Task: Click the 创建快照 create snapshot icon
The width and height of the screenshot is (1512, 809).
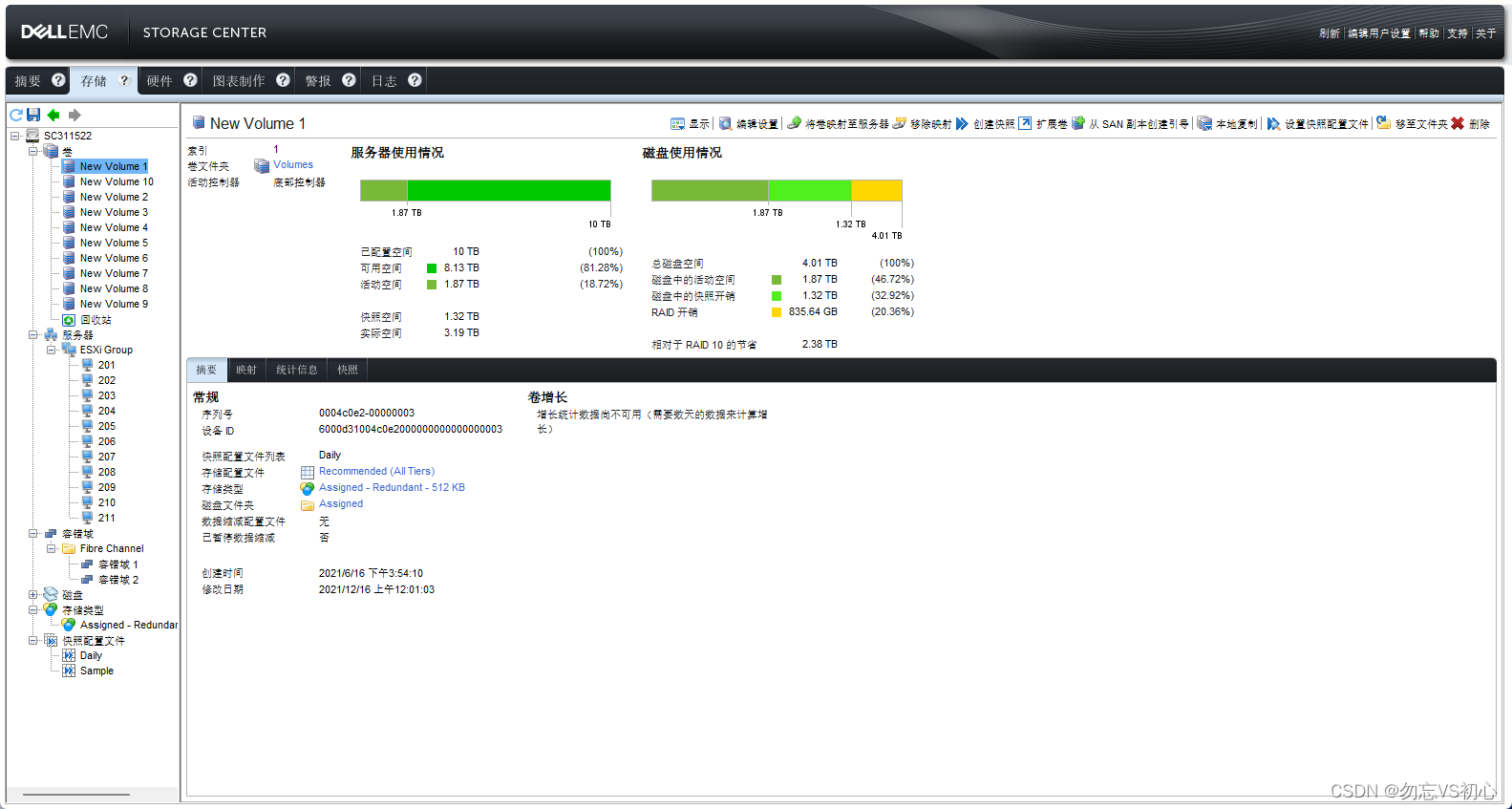Action: (962, 123)
